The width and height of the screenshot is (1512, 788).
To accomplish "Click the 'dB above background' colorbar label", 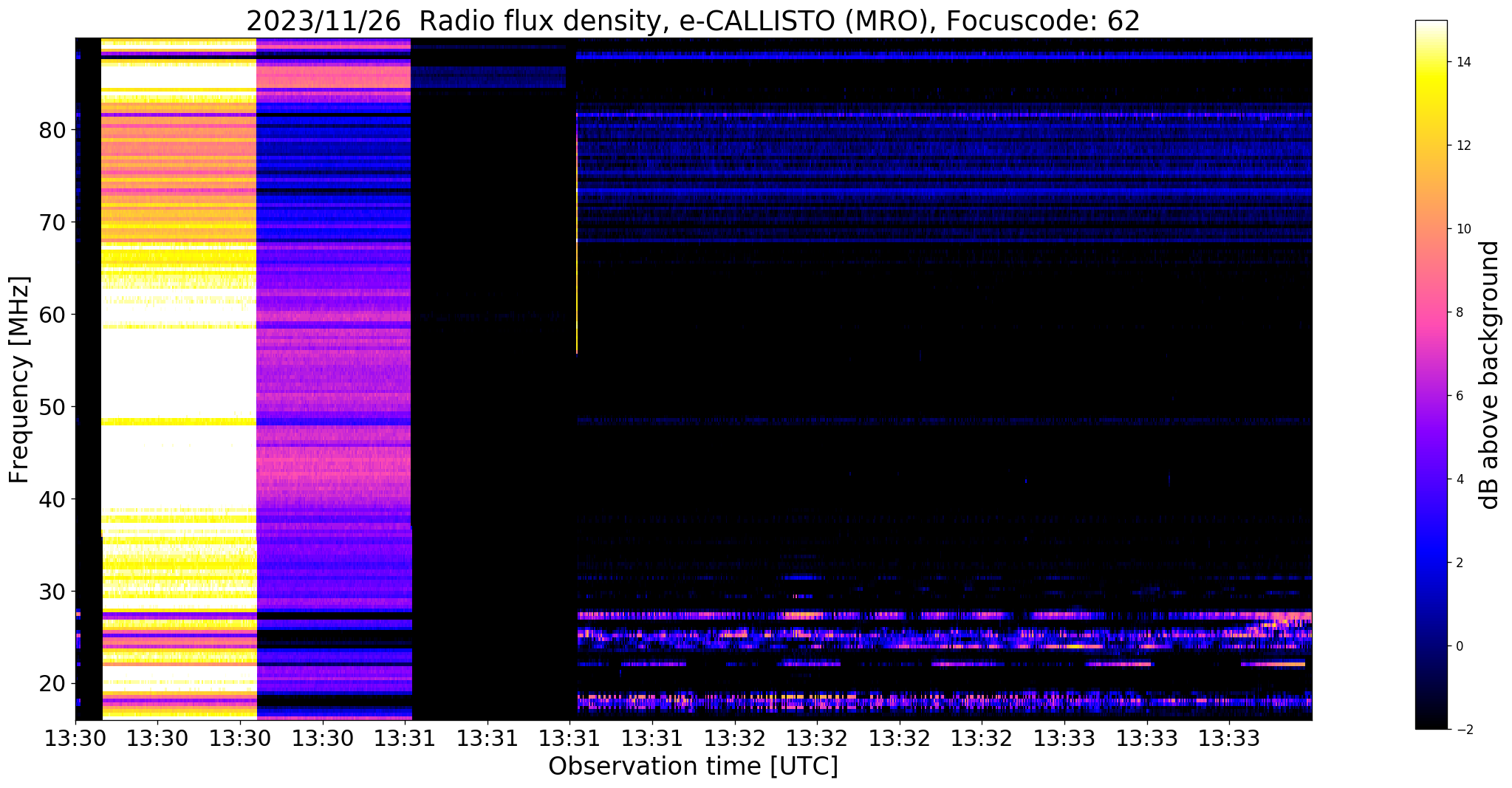I will click(x=1489, y=375).
